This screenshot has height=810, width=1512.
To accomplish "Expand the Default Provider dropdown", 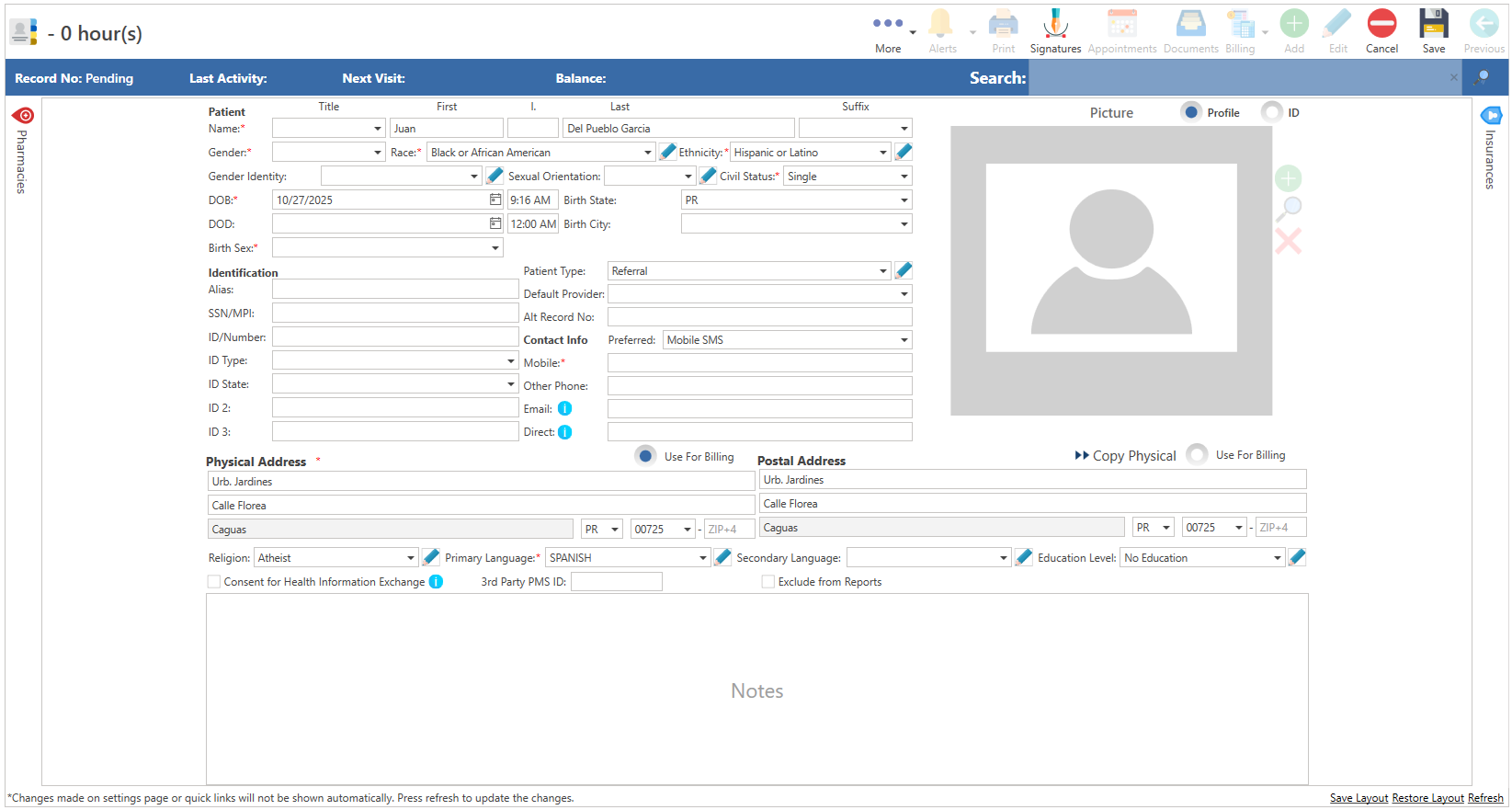I will pyautogui.click(x=759, y=294).
